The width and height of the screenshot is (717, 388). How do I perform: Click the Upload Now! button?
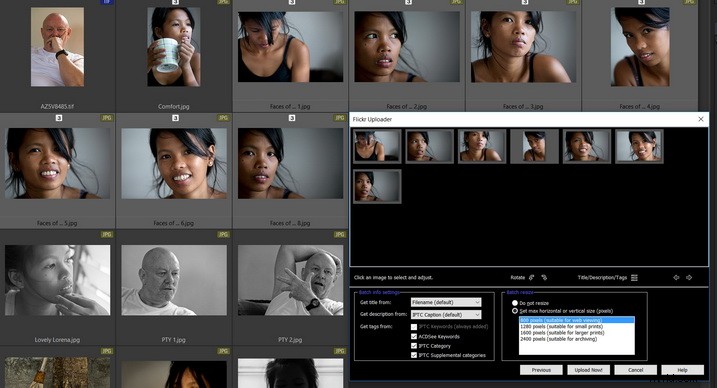click(x=589, y=370)
